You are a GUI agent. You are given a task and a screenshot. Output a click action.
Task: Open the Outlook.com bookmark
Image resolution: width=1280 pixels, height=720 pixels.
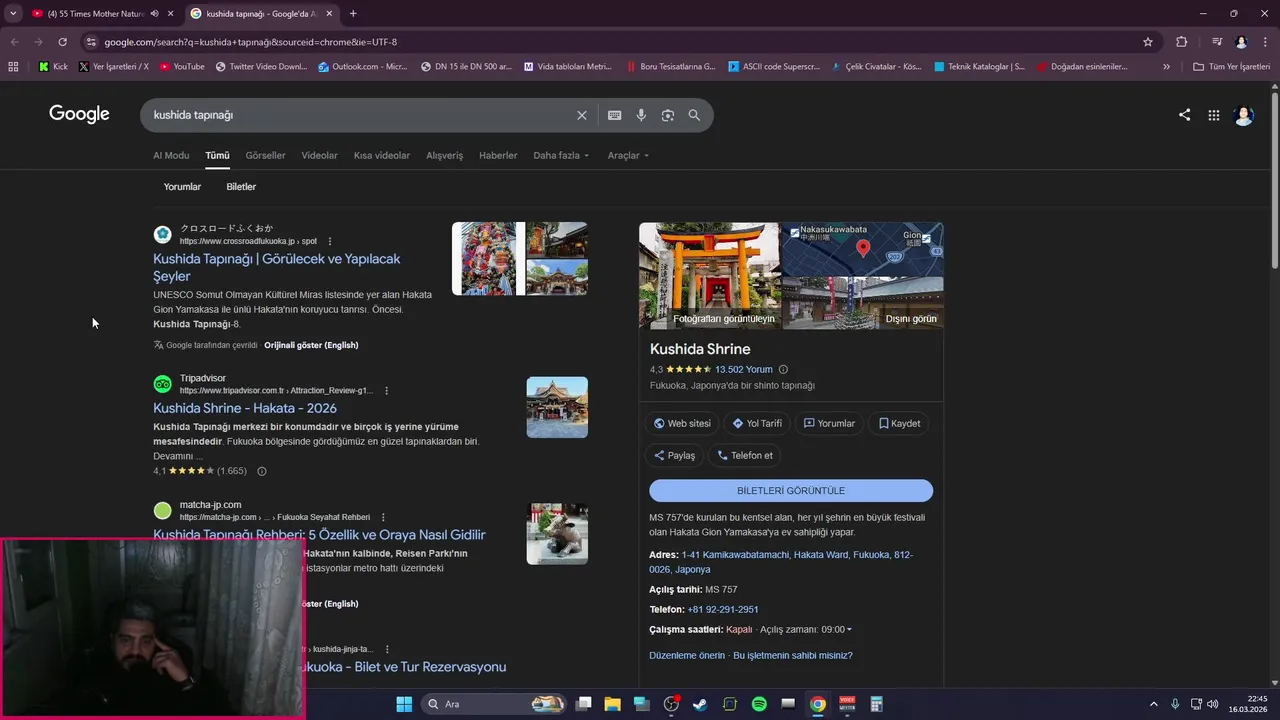coord(362,67)
